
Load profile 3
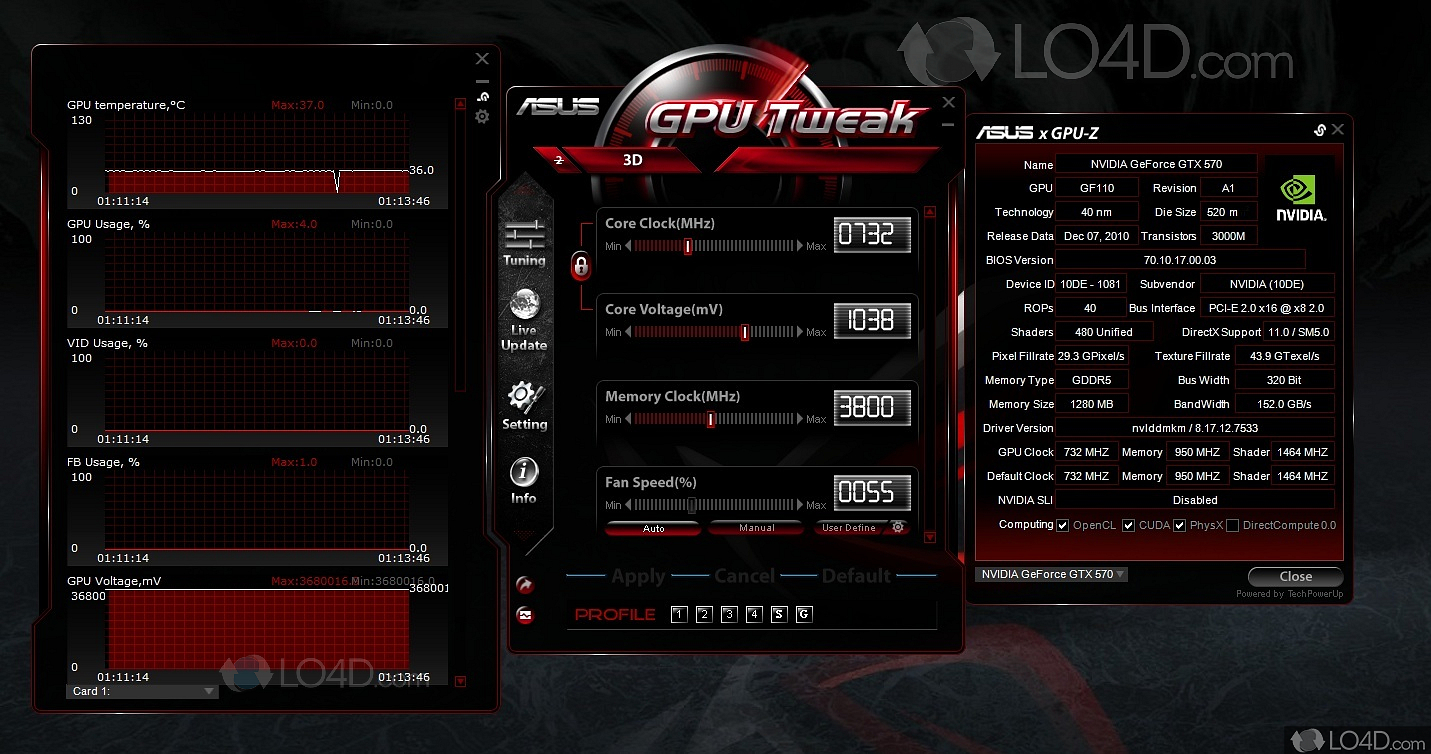[729, 614]
